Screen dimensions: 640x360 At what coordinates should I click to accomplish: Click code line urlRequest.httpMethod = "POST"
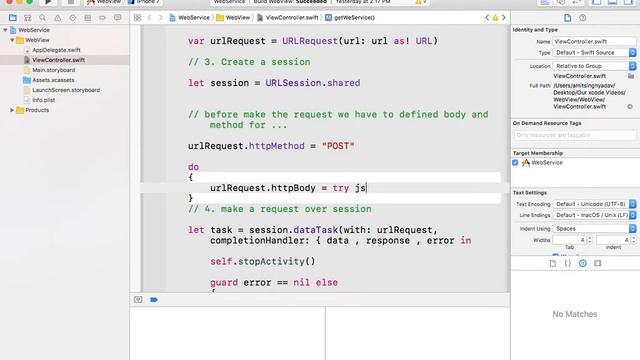(271, 146)
